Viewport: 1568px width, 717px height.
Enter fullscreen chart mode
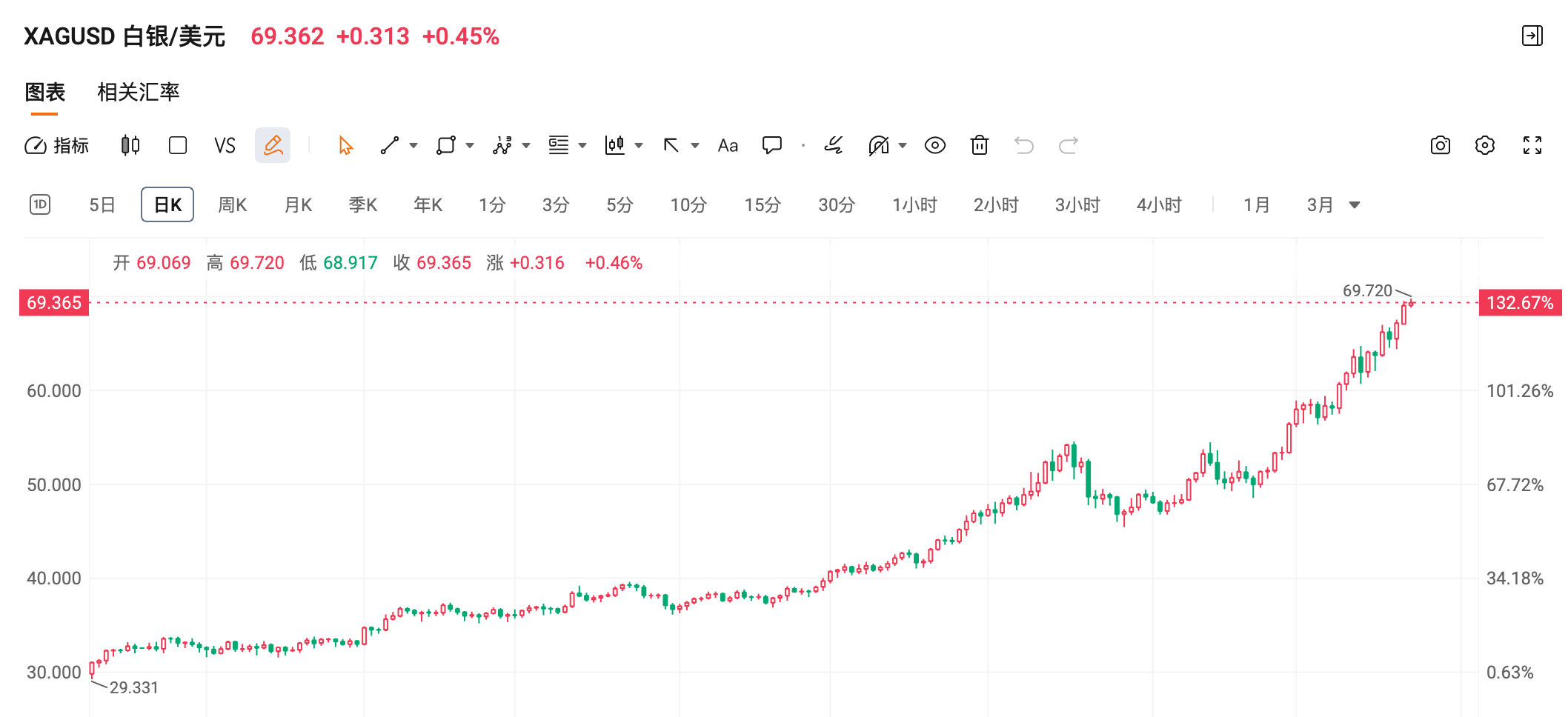click(x=1532, y=145)
